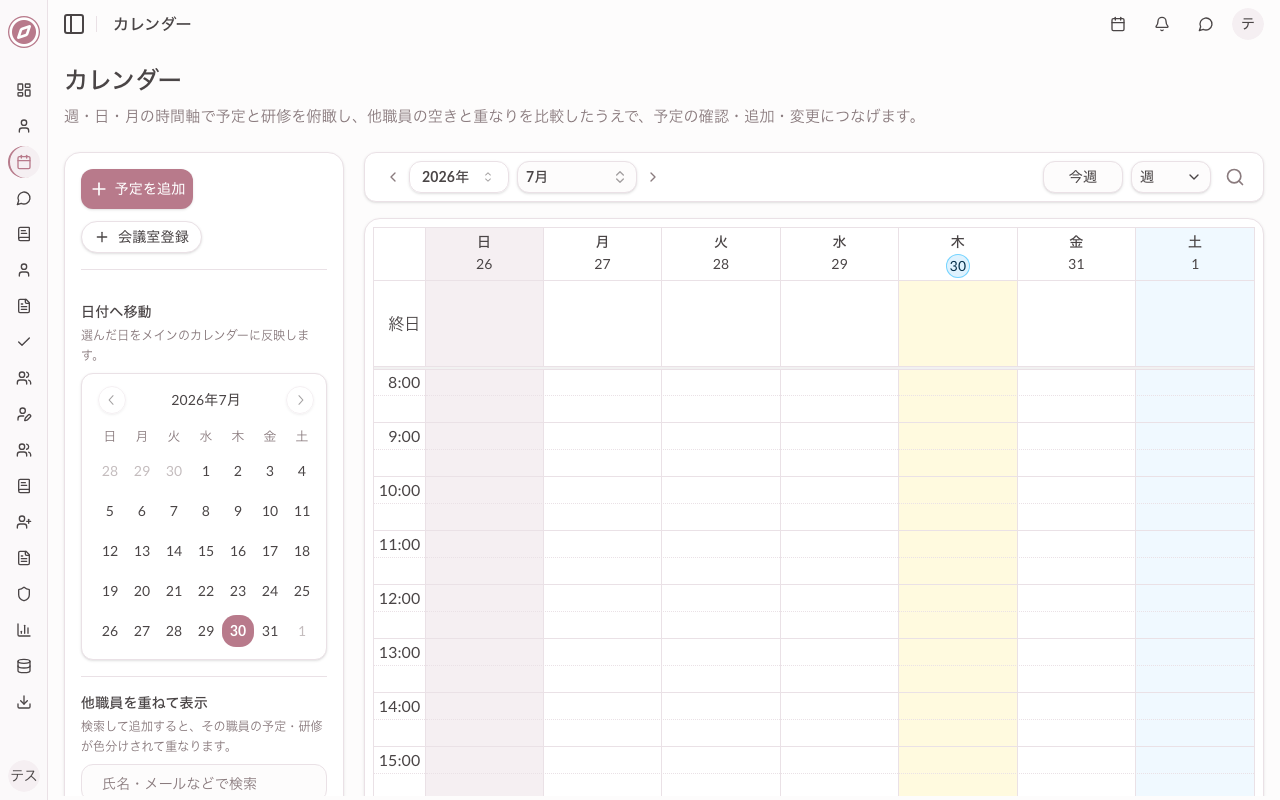Open notifications bell icon

tap(1162, 24)
